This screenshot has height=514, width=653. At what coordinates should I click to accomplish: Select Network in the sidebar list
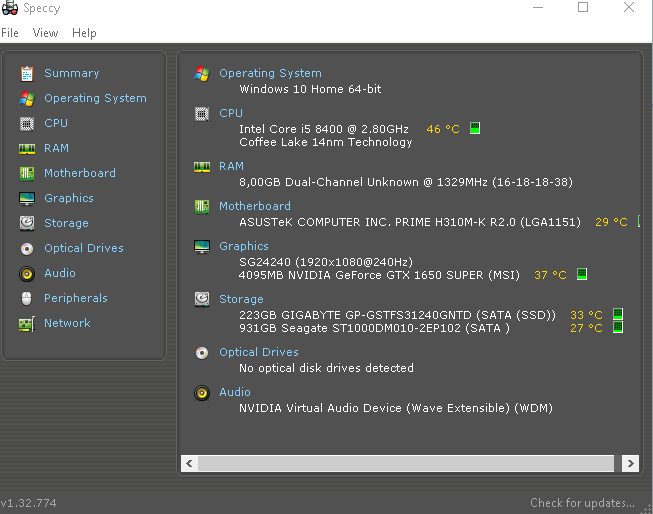(x=67, y=323)
